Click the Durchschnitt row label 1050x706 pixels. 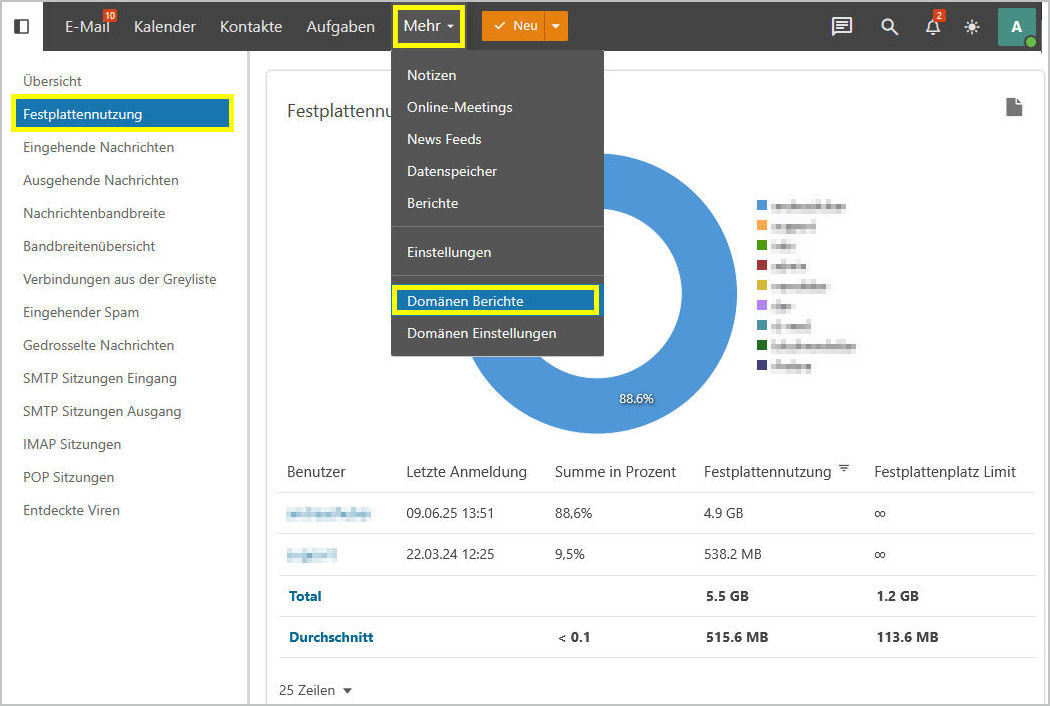point(331,637)
